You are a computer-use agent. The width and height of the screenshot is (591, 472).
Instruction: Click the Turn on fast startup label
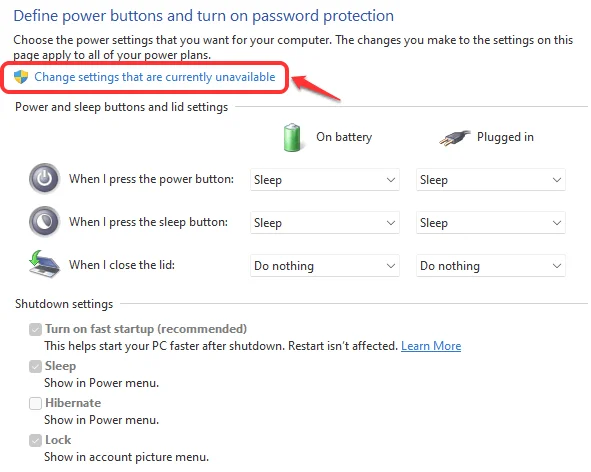[146, 329]
